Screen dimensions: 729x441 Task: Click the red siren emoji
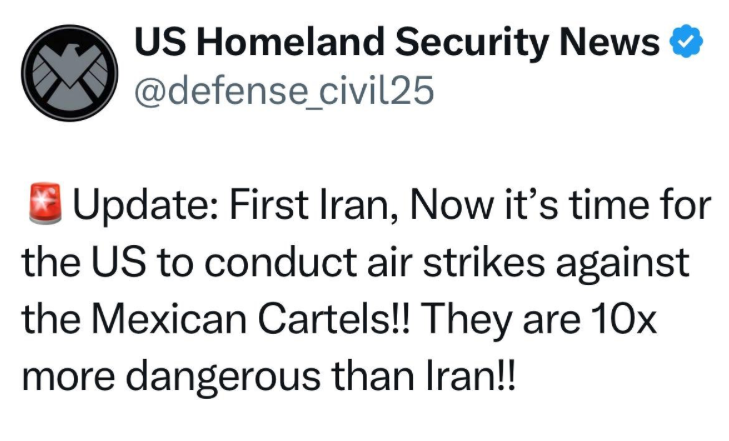point(45,204)
